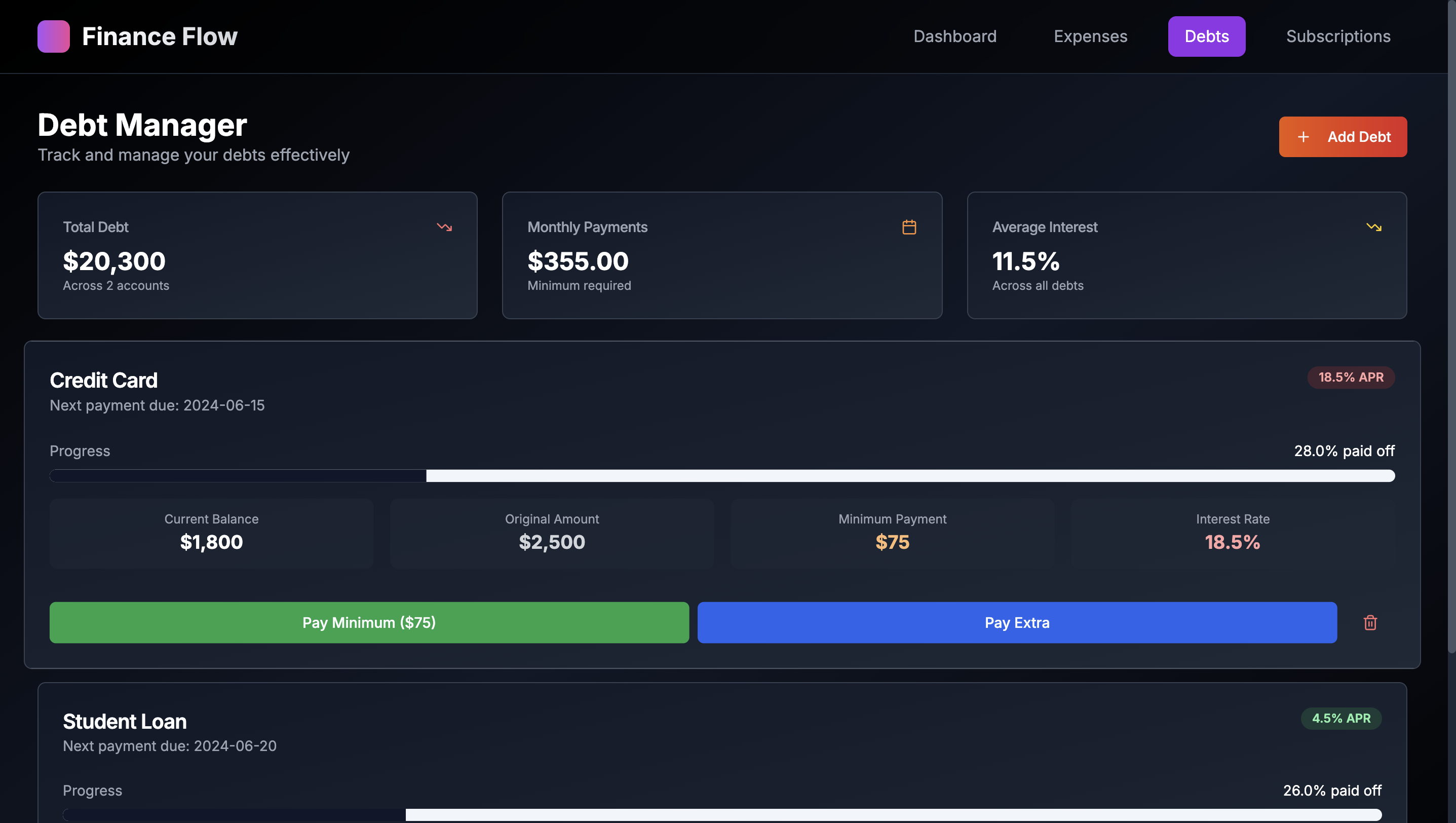Select the Debts tab
This screenshot has height=823, width=1456.
click(x=1206, y=36)
